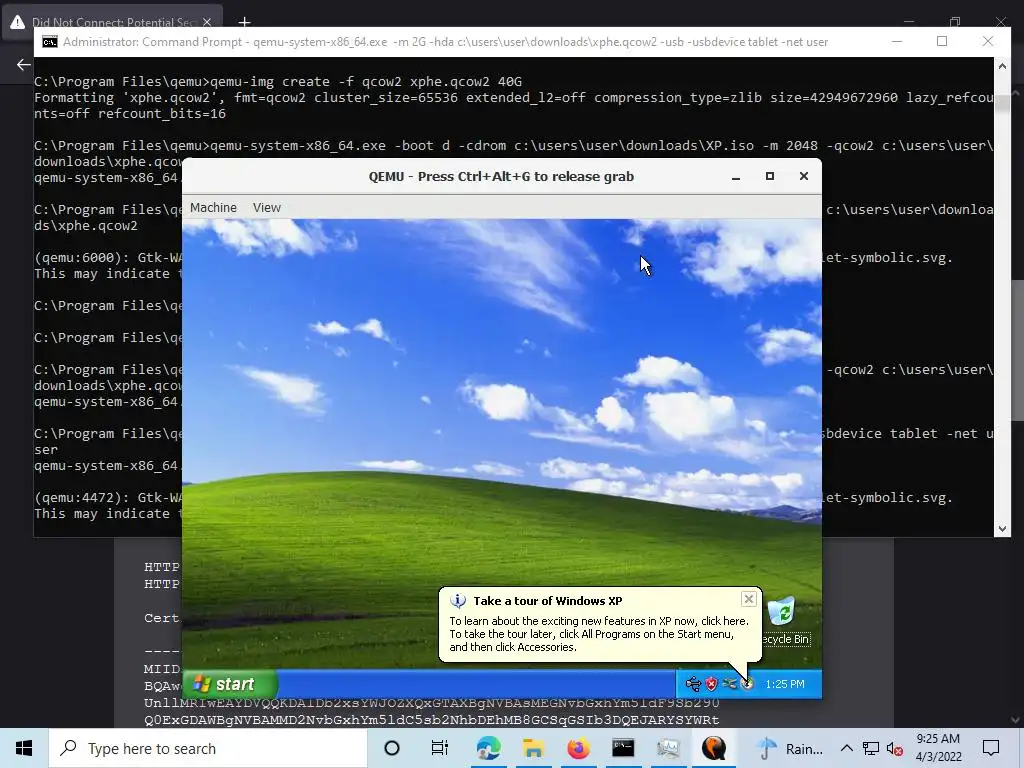Open a new browser tab
This screenshot has width=1024, height=768.
pyautogui.click(x=244, y=22)
